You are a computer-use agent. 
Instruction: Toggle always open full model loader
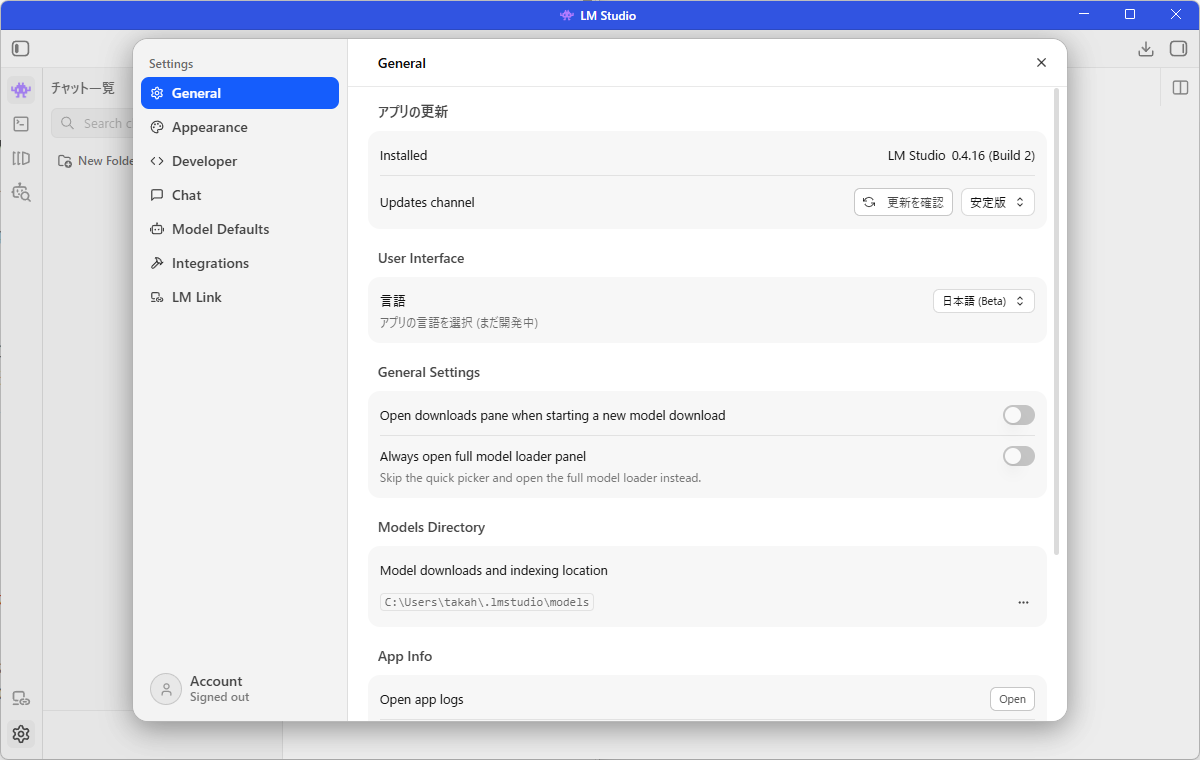pyautogui.click(x=1019, y=456)
